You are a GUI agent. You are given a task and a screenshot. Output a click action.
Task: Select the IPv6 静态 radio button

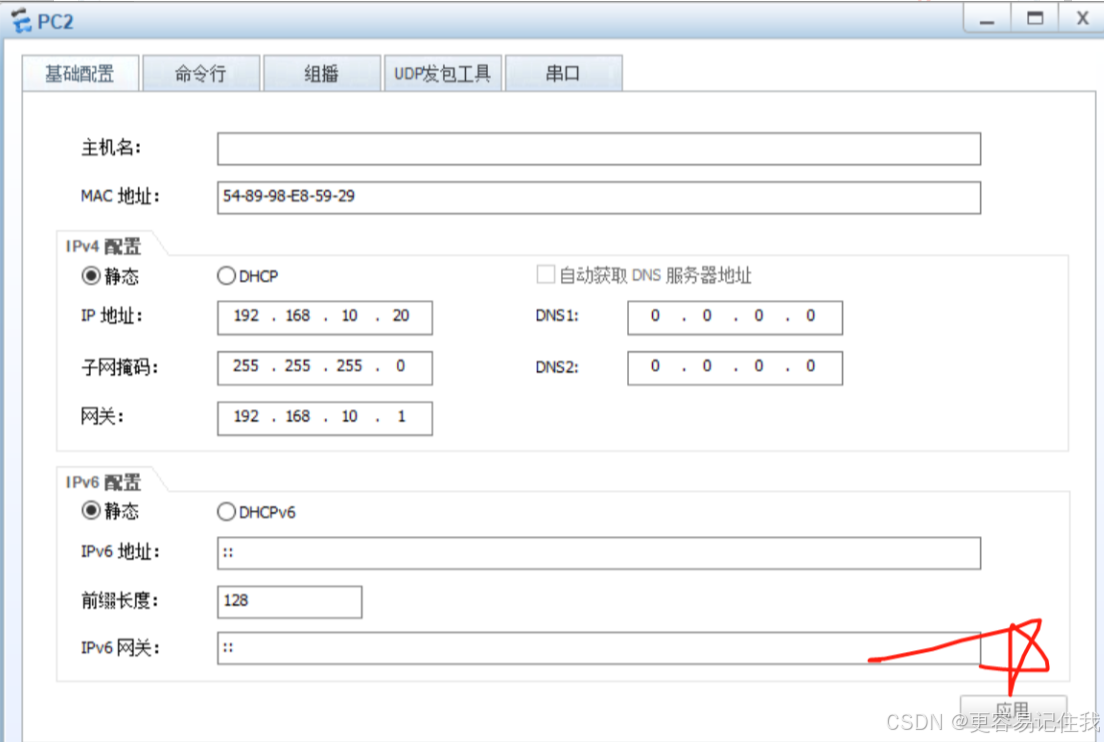pyautogui.click(x=91, y=510)
